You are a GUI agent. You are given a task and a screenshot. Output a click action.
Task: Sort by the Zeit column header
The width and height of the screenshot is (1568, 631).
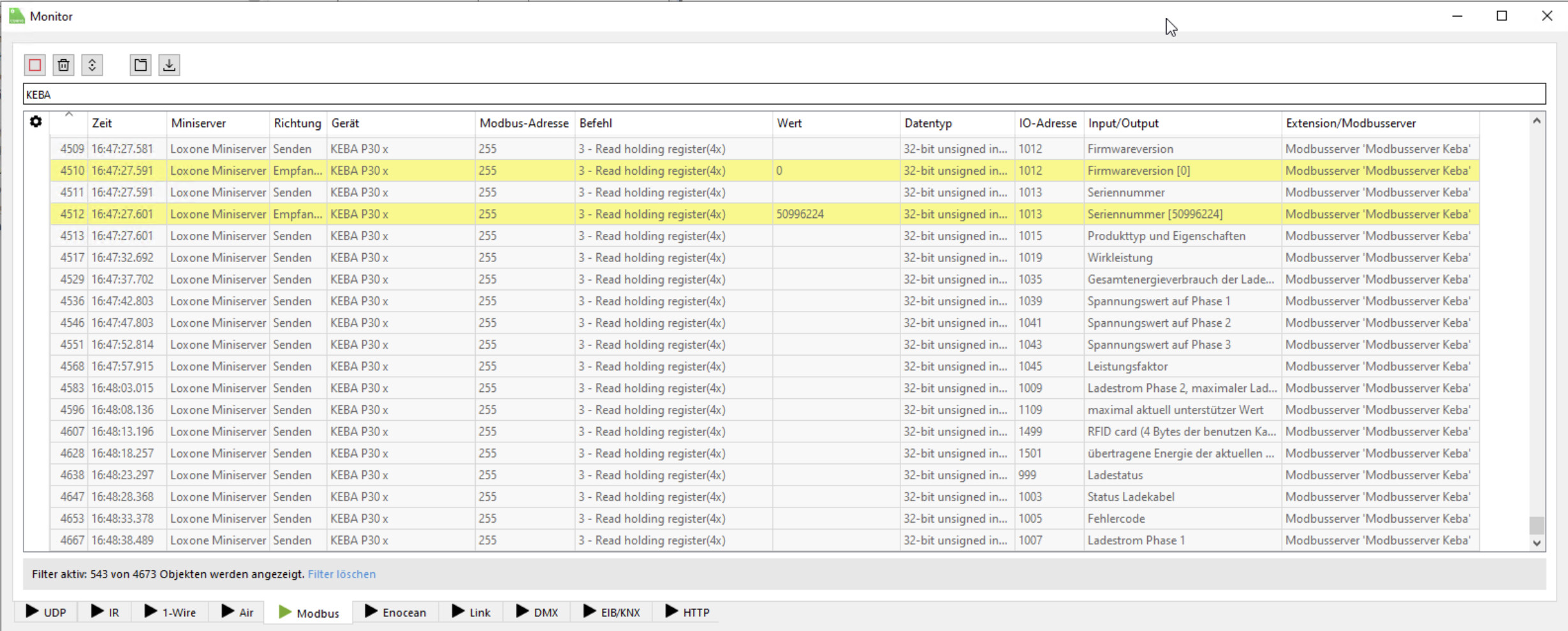[127, 123]
